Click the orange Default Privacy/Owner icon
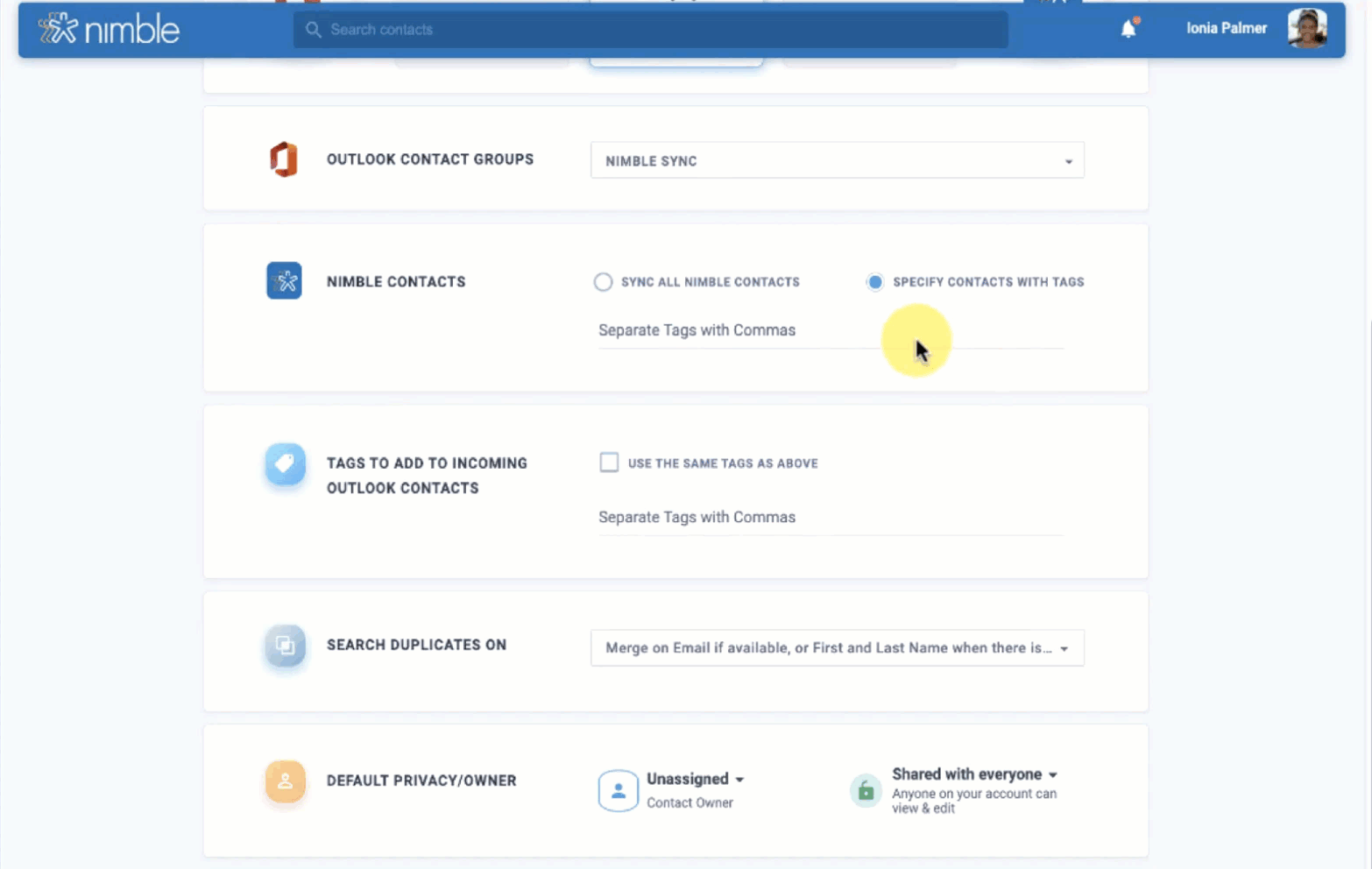 [285, 781]
